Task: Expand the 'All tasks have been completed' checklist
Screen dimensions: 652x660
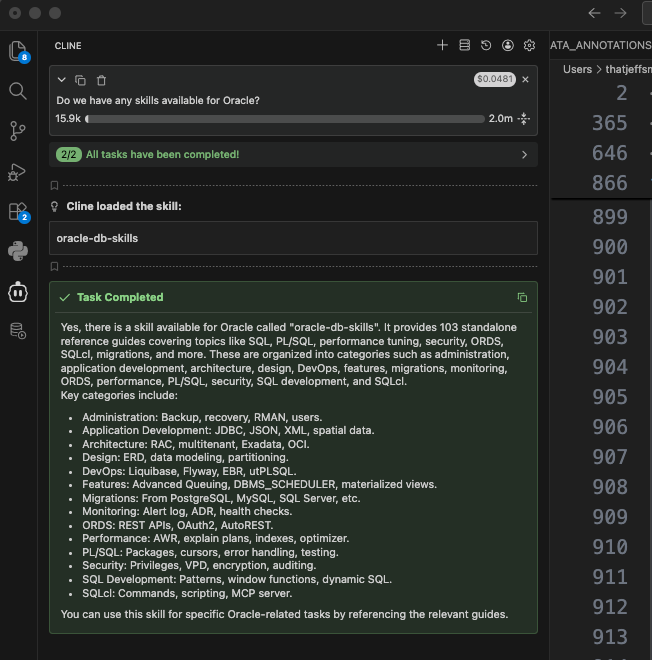Action: pos(524,155)
